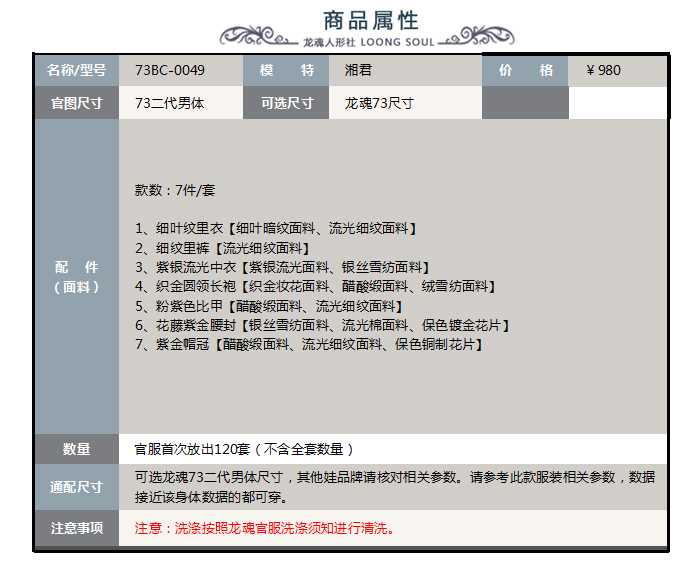This screenshot has width=700, height=568.
Task: Click the 官服首次放出120套 quantity text
Action: (244, 449)
